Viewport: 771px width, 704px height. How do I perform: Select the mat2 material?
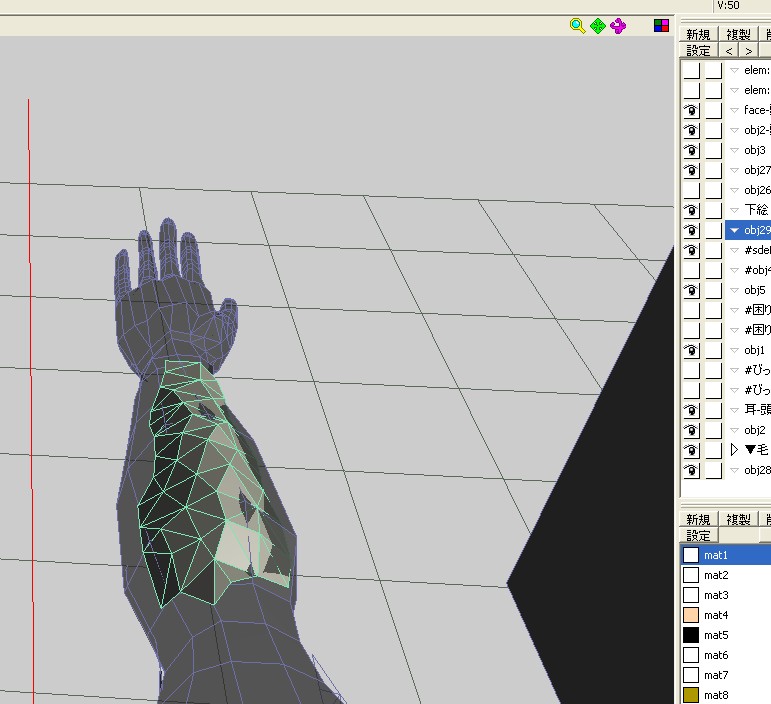(726, 575)
